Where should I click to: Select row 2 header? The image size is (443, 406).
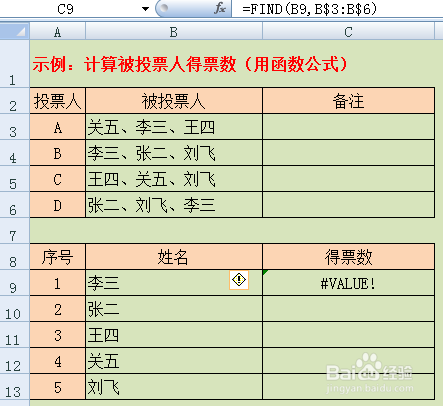coord(14,101)
